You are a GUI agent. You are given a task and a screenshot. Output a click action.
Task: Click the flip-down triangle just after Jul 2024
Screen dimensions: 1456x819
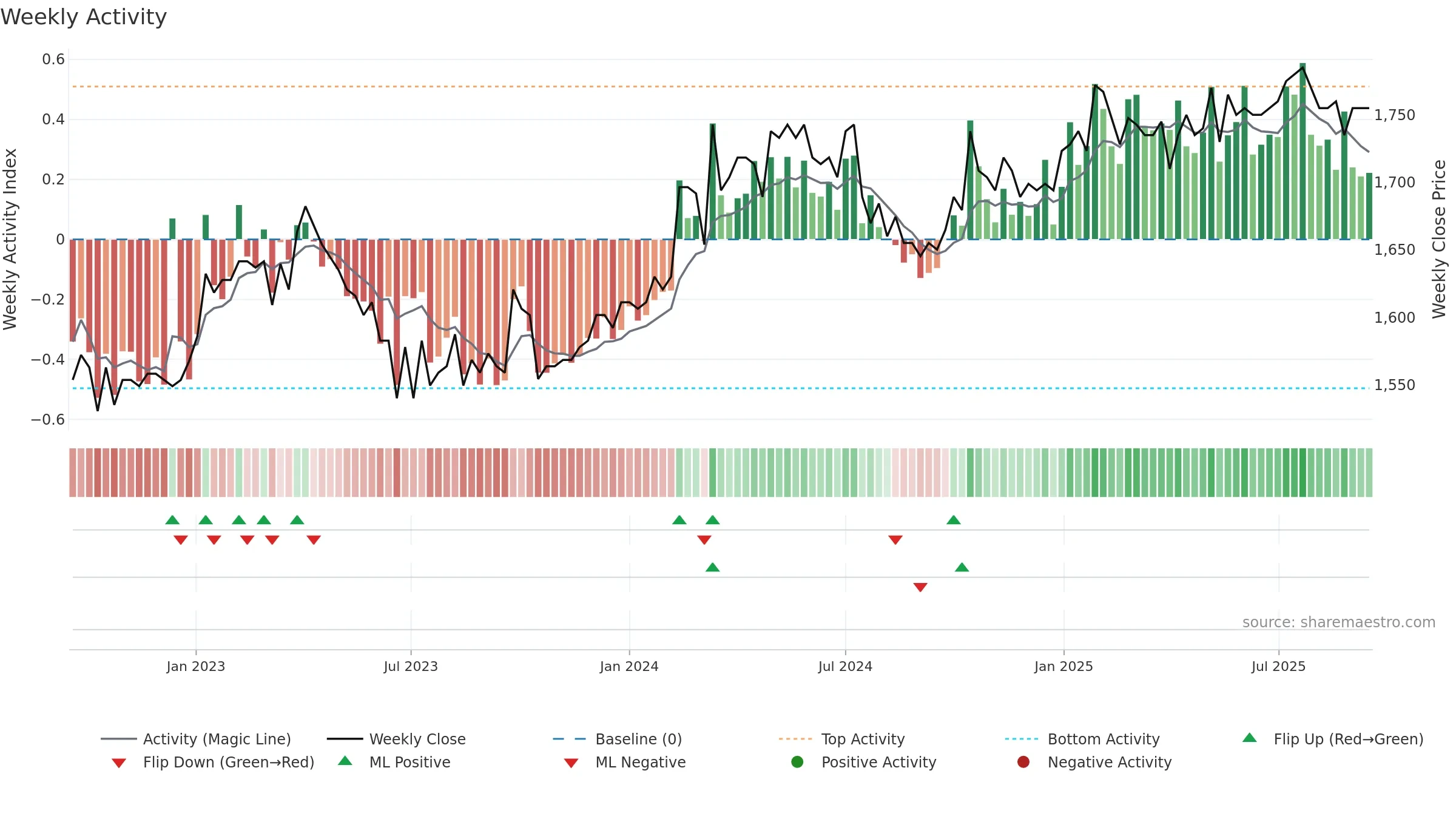tap(895, 540)
